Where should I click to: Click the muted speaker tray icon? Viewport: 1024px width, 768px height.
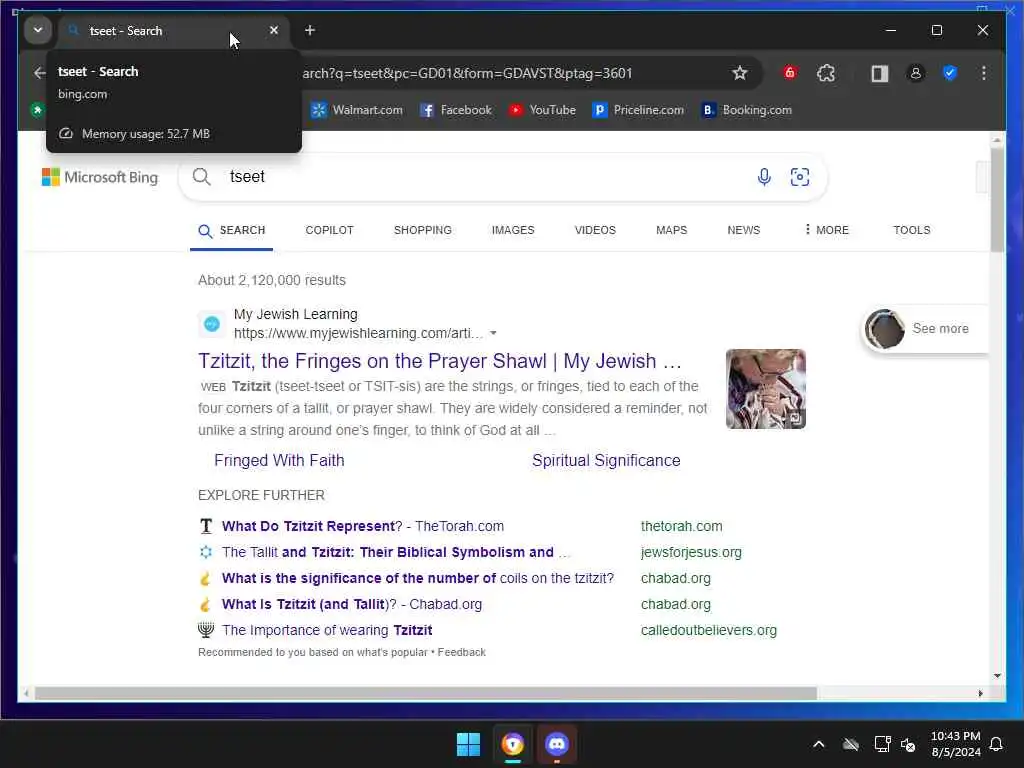click(x=908, y=744)
